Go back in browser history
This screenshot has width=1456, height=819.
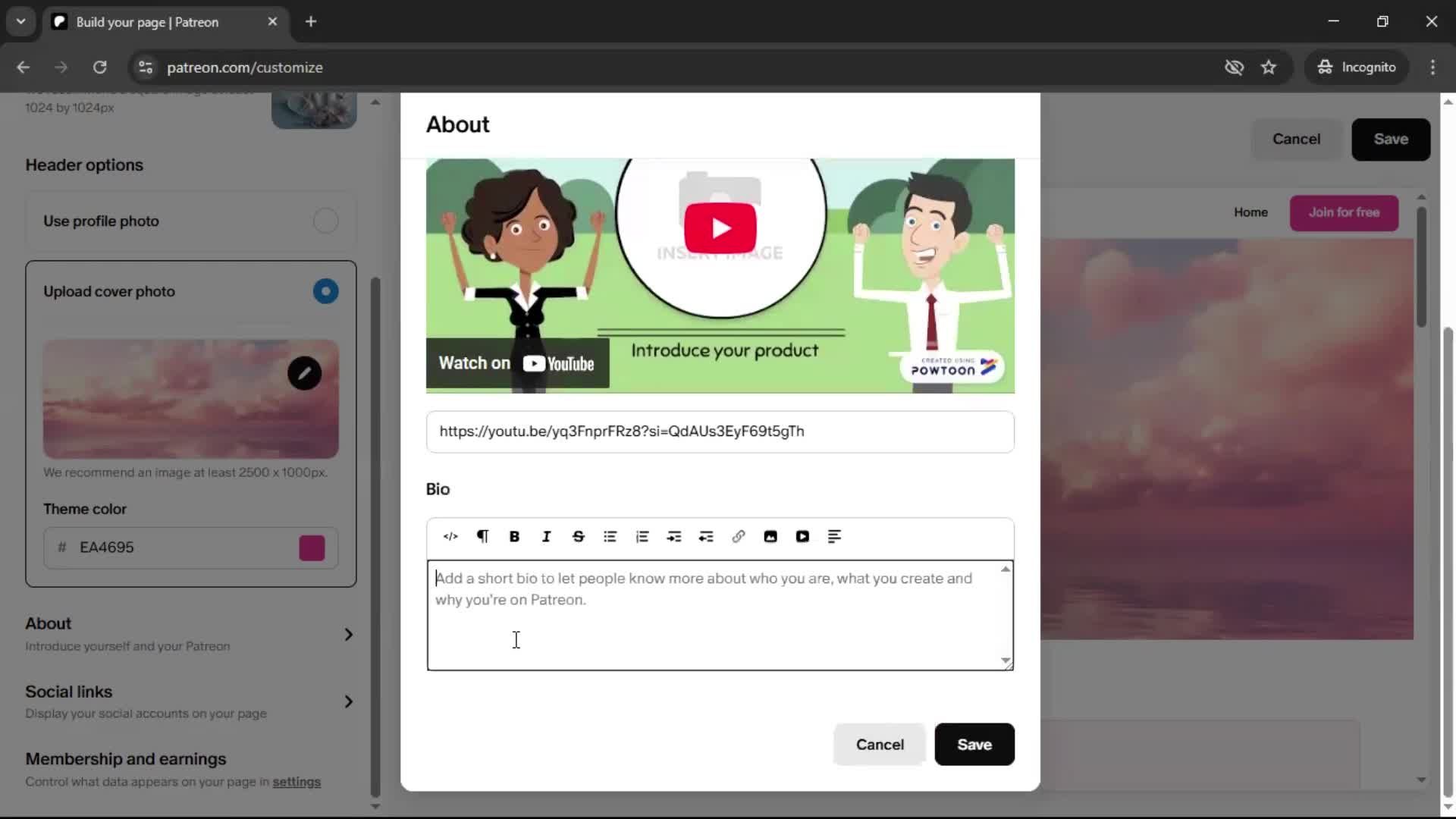pyautogui.click(x=24, y=67)
